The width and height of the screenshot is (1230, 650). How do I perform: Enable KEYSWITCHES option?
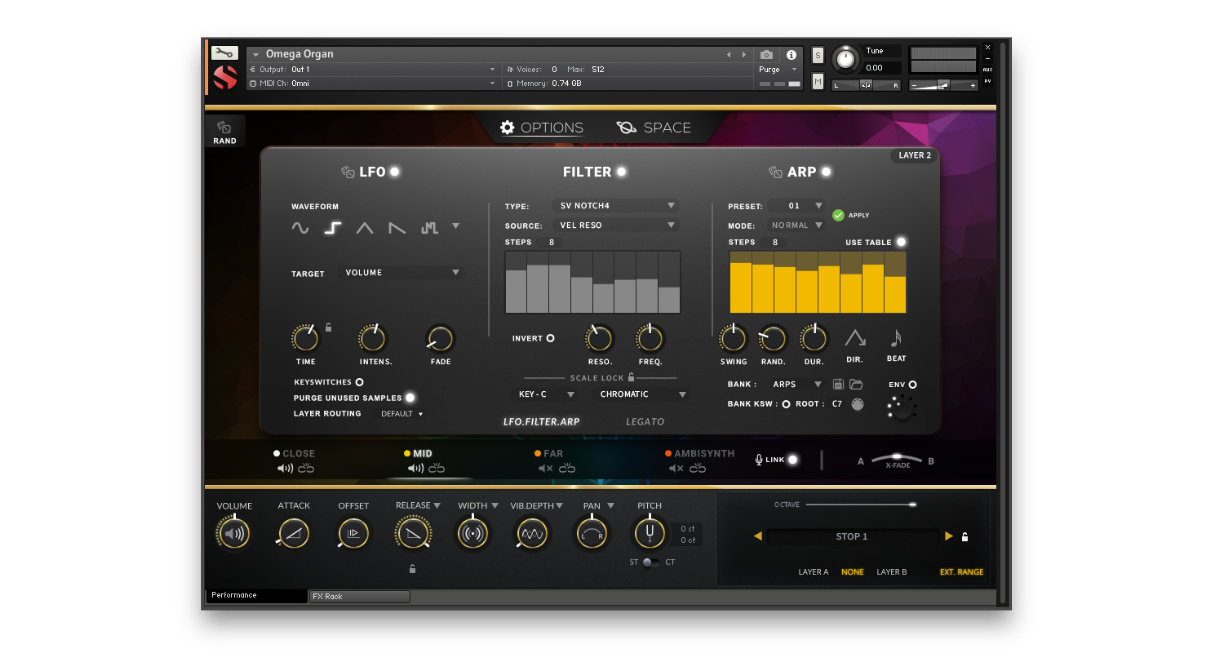point(359,382)
